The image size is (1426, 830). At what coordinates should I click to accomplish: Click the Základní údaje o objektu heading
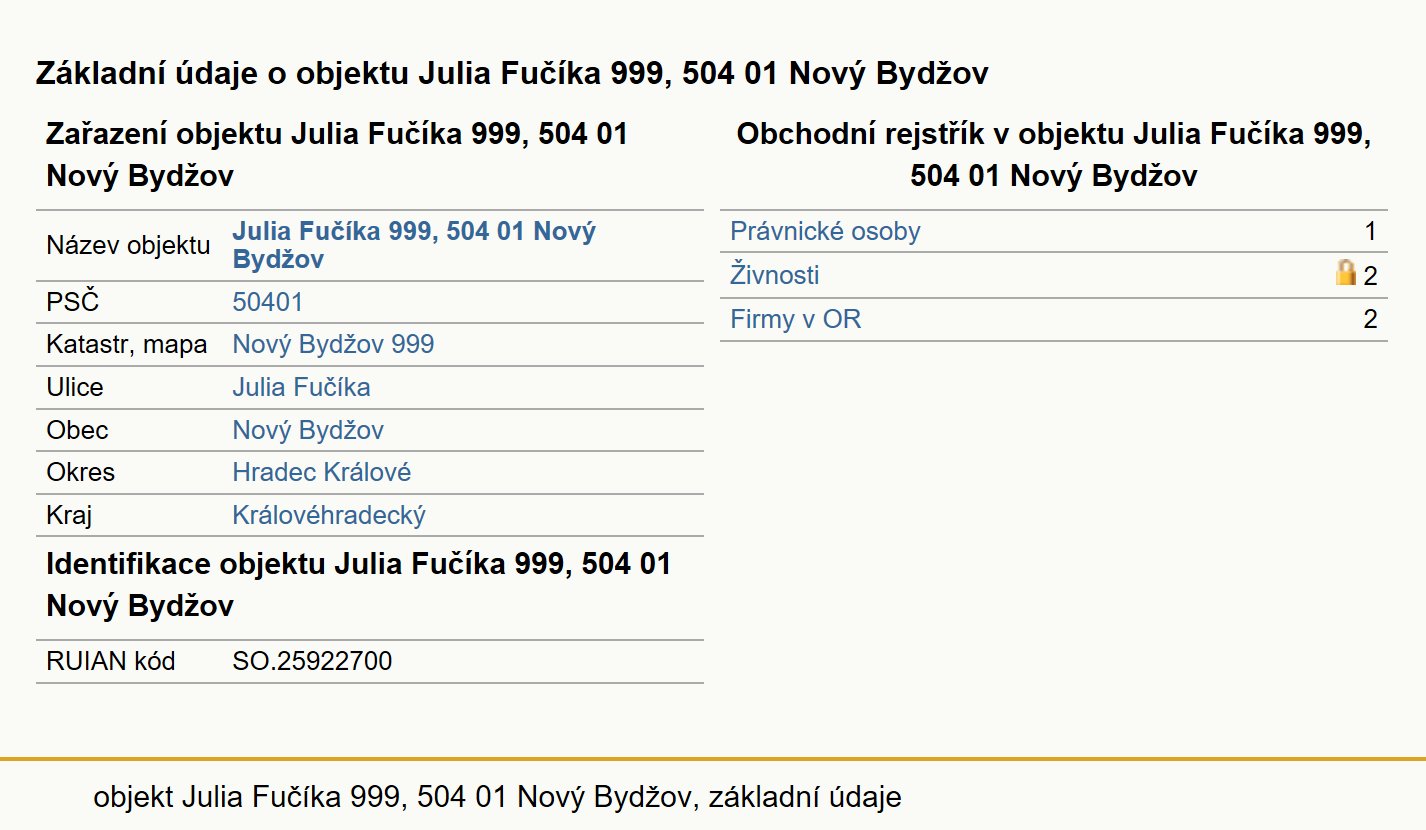[512, 73]
